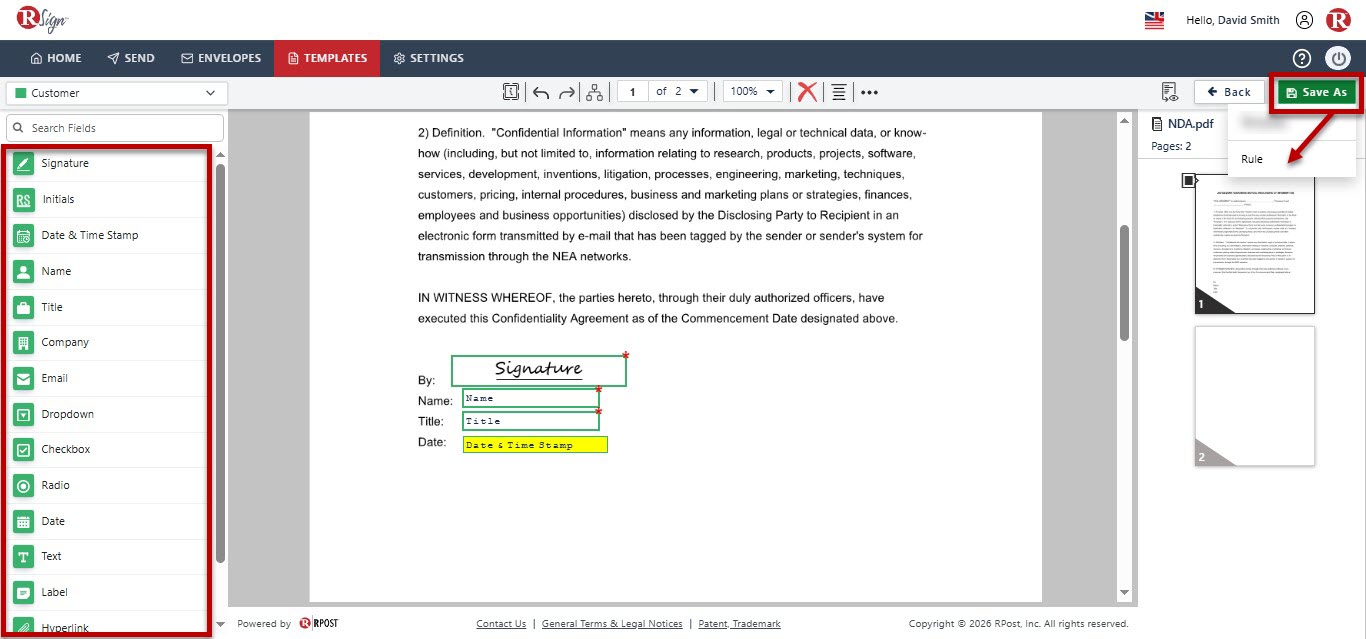Click the Hello, David Smith text
This screenshot has height=639, width=1366.
1232,20
